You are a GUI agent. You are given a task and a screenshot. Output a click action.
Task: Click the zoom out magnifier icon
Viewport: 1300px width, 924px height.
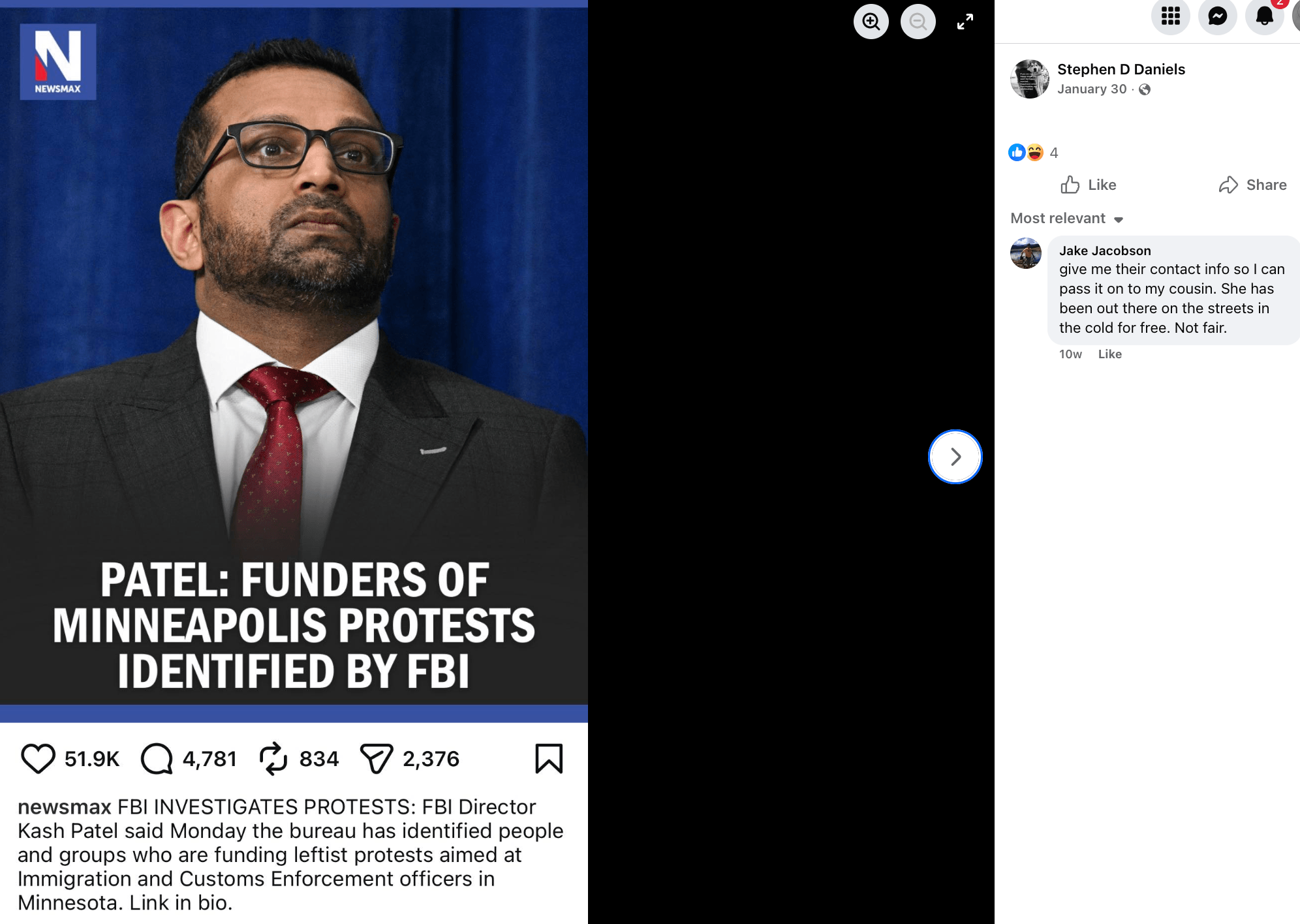click(x=918, y=22)
